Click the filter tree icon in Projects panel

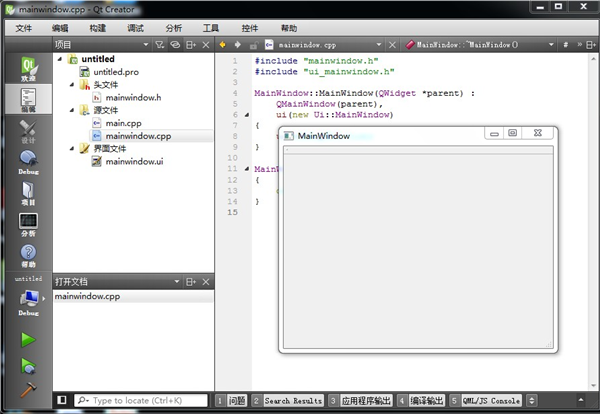(x=158, y=45)
